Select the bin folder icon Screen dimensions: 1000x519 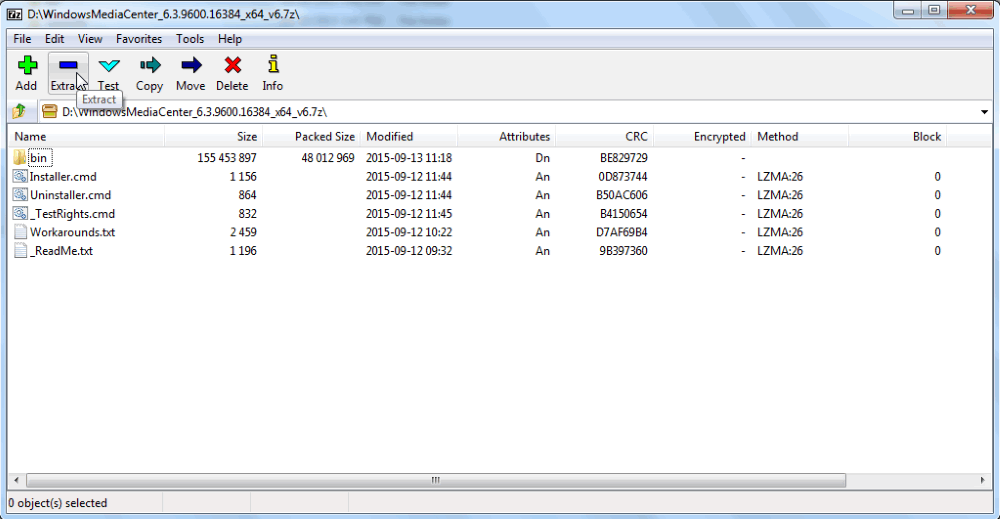point(20,157)
